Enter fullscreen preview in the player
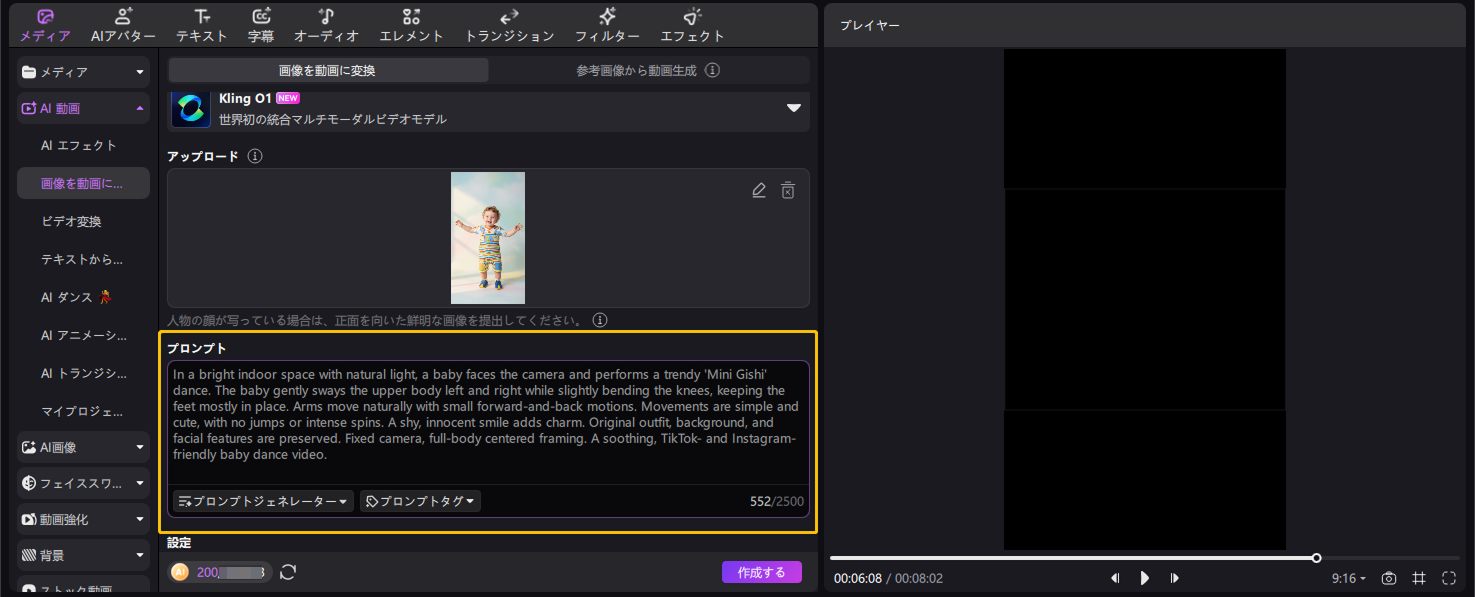The width and height of the screenshot is (1475, 597). [x=1449, y=578]
